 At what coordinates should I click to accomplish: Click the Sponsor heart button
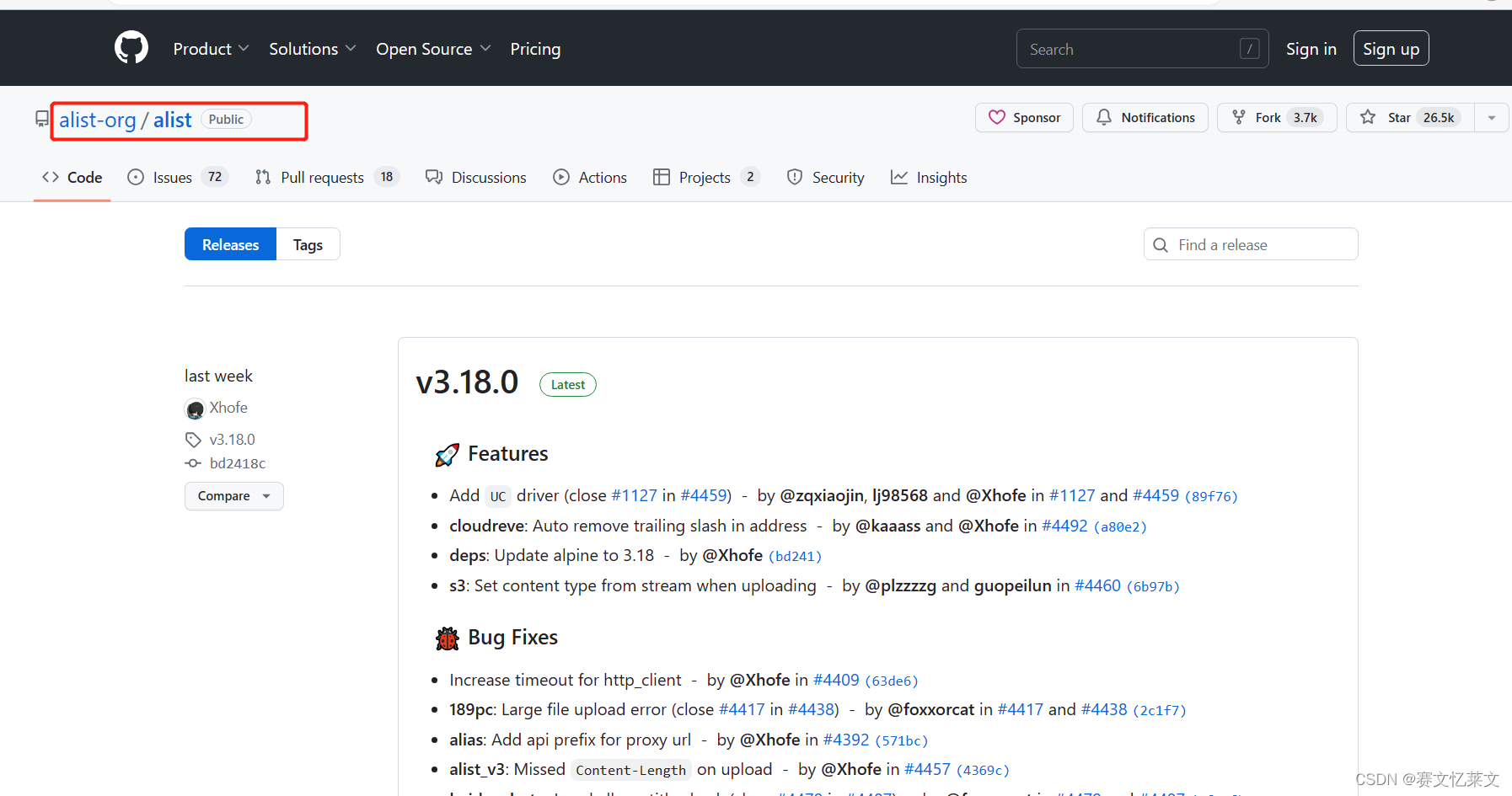coord(1024,118)
